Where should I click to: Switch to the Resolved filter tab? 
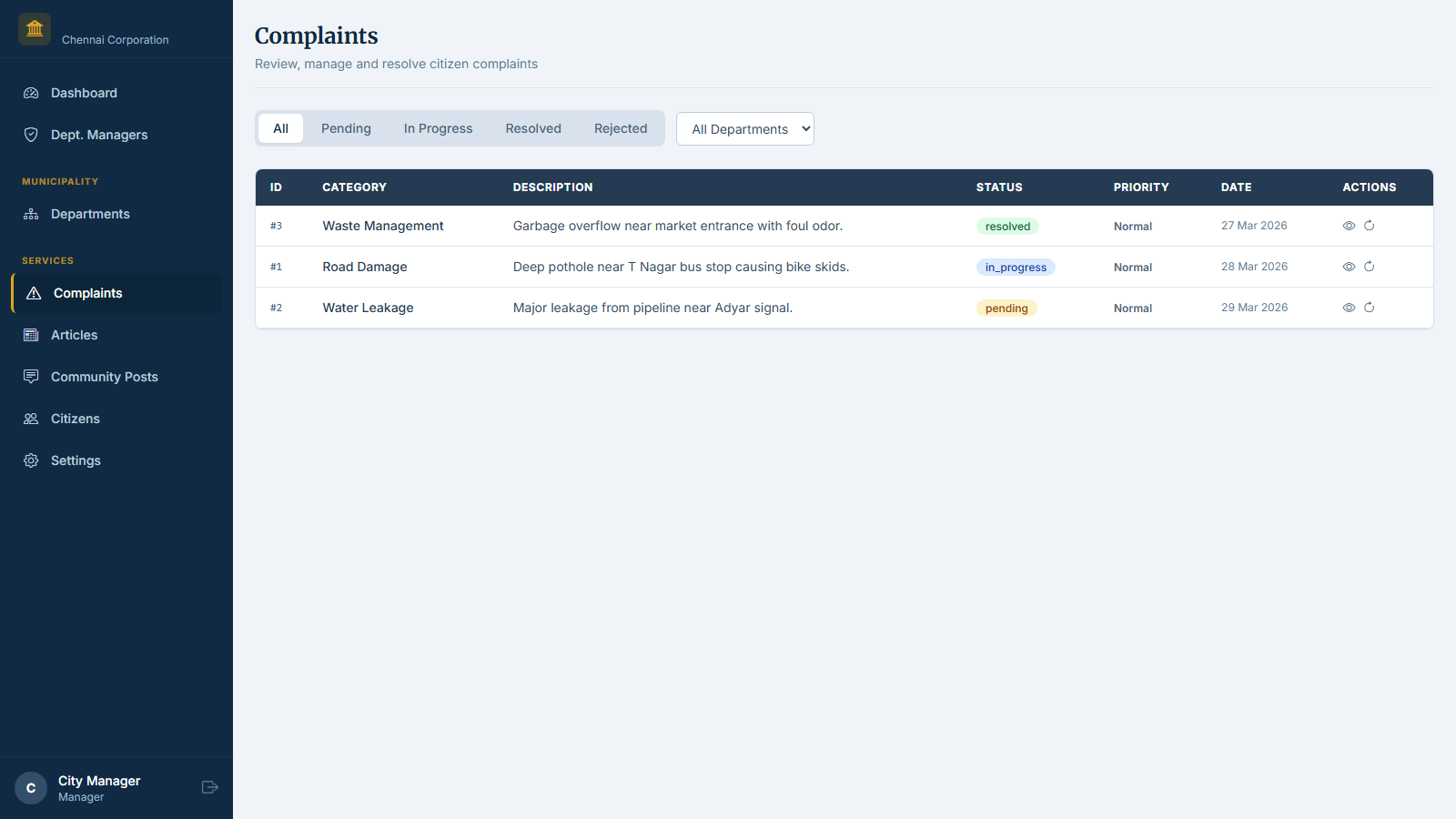pos(533,128)
